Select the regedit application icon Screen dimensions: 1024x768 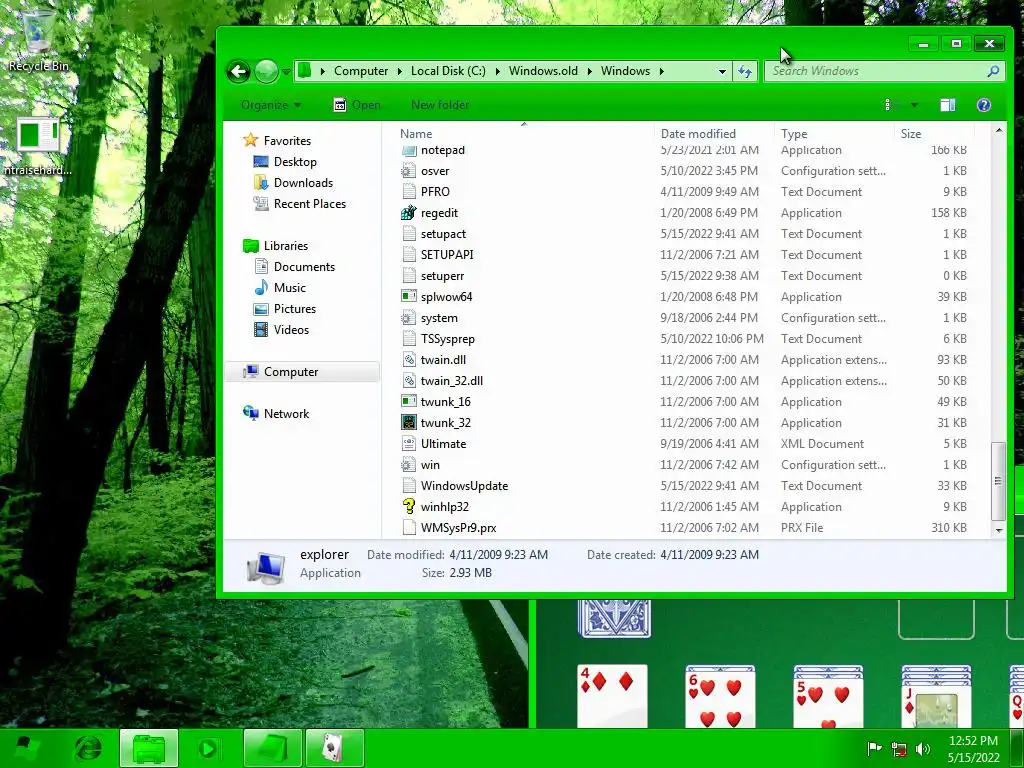[x=409, y=213]
